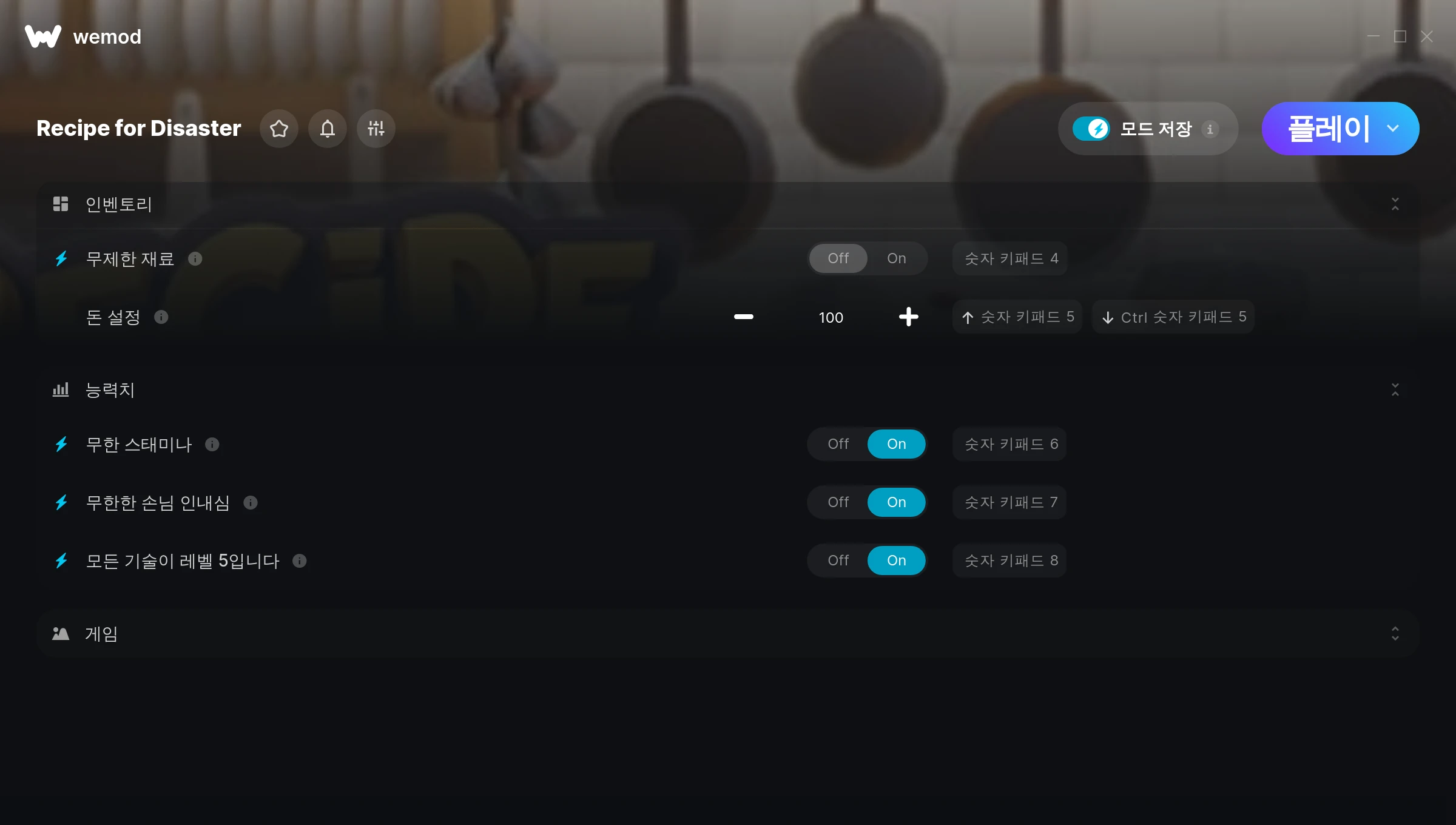1456x825 pixels.
Task: Toggle the 모드 저장 switch
Action: click(1091, 129)
